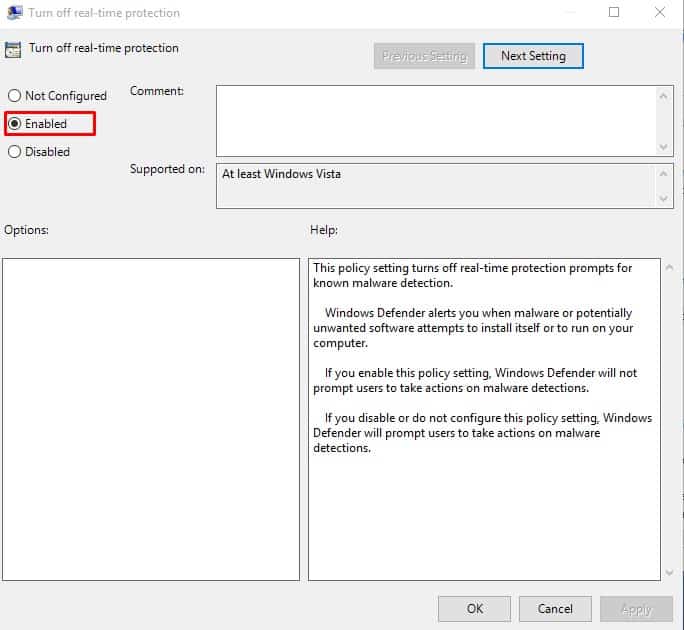Screen dimensions: 684x630
Task: Click the 'Turn off real-time protection' heading
Action: click(x=104, y=48)
